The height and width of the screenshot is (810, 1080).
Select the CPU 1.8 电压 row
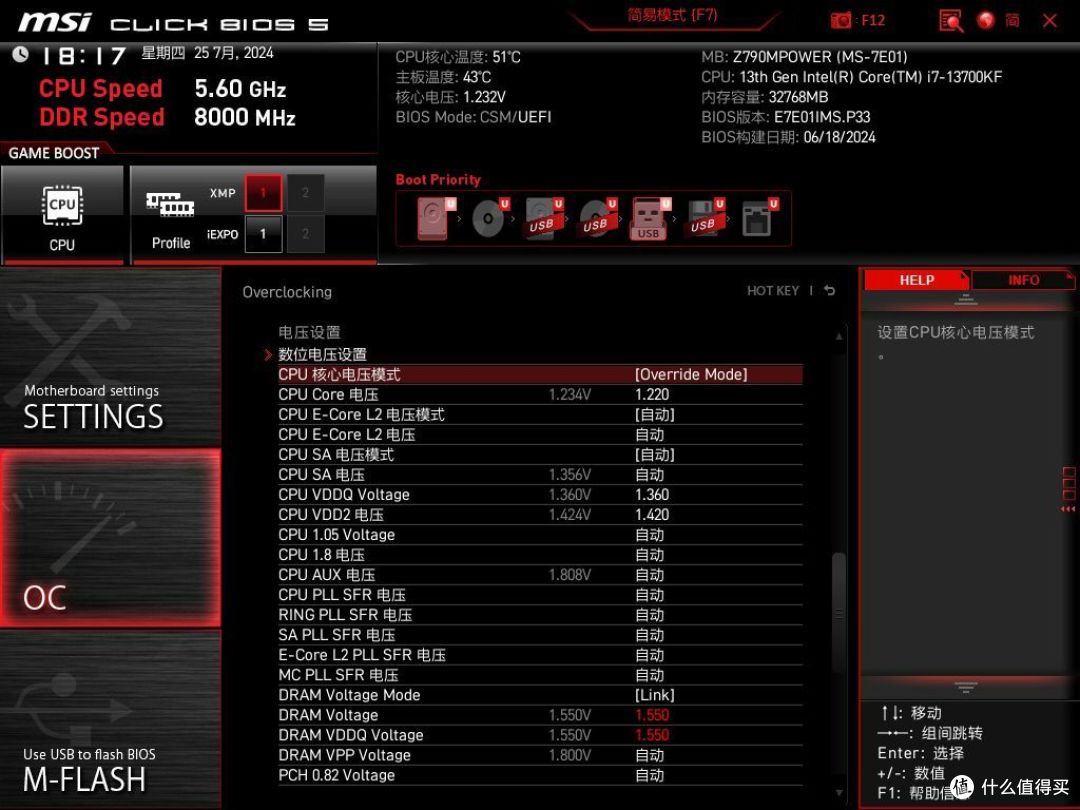(x=540, y=554)
